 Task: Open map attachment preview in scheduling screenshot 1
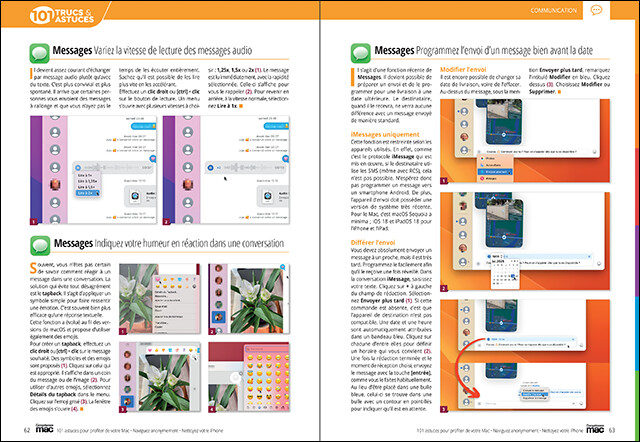pos(504,122)
